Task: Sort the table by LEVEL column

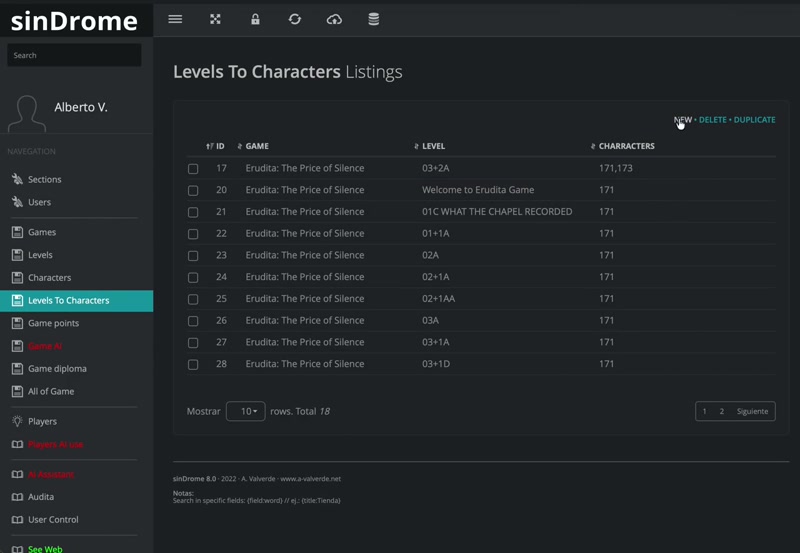Action: click(429, 146)
